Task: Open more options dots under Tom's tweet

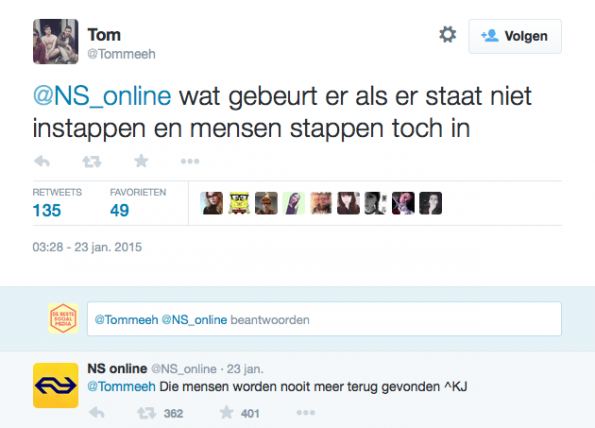Action: (190, 161)
